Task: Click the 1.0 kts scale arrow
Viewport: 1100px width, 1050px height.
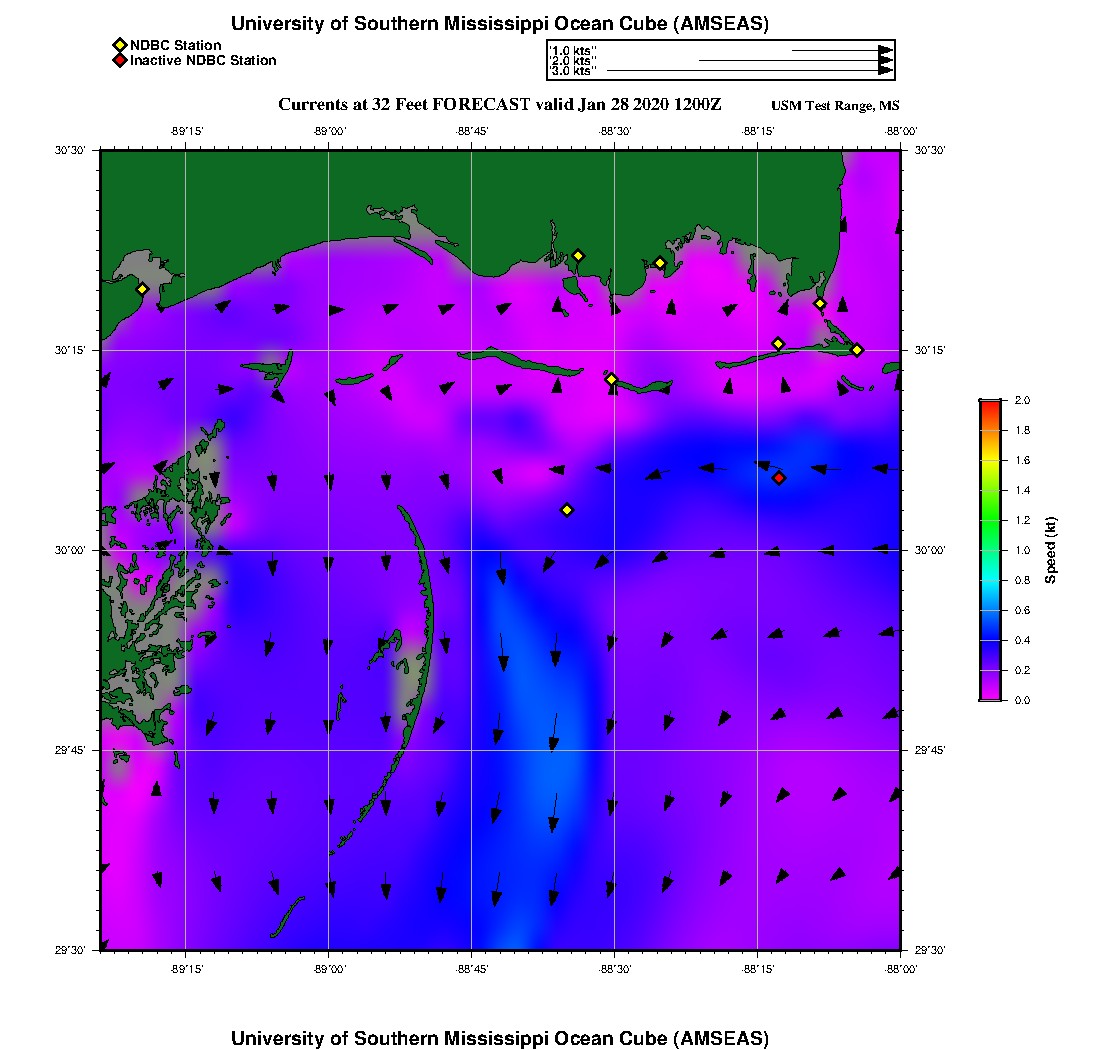Action: pos(842,51)
